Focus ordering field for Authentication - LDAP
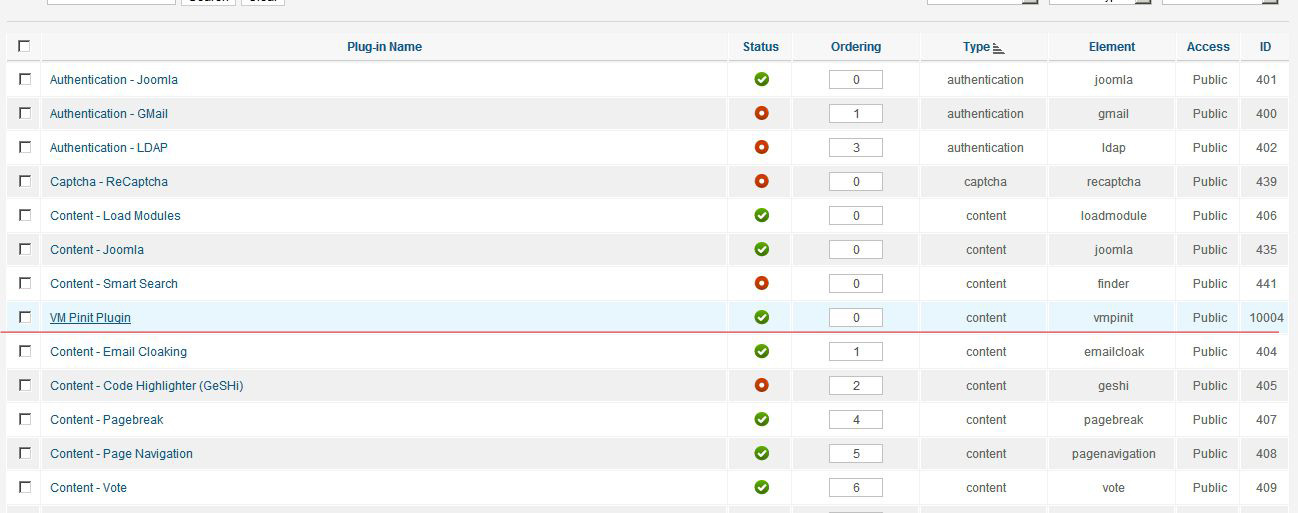Screen dimensions: 1298x513 [x=856, y=147]
